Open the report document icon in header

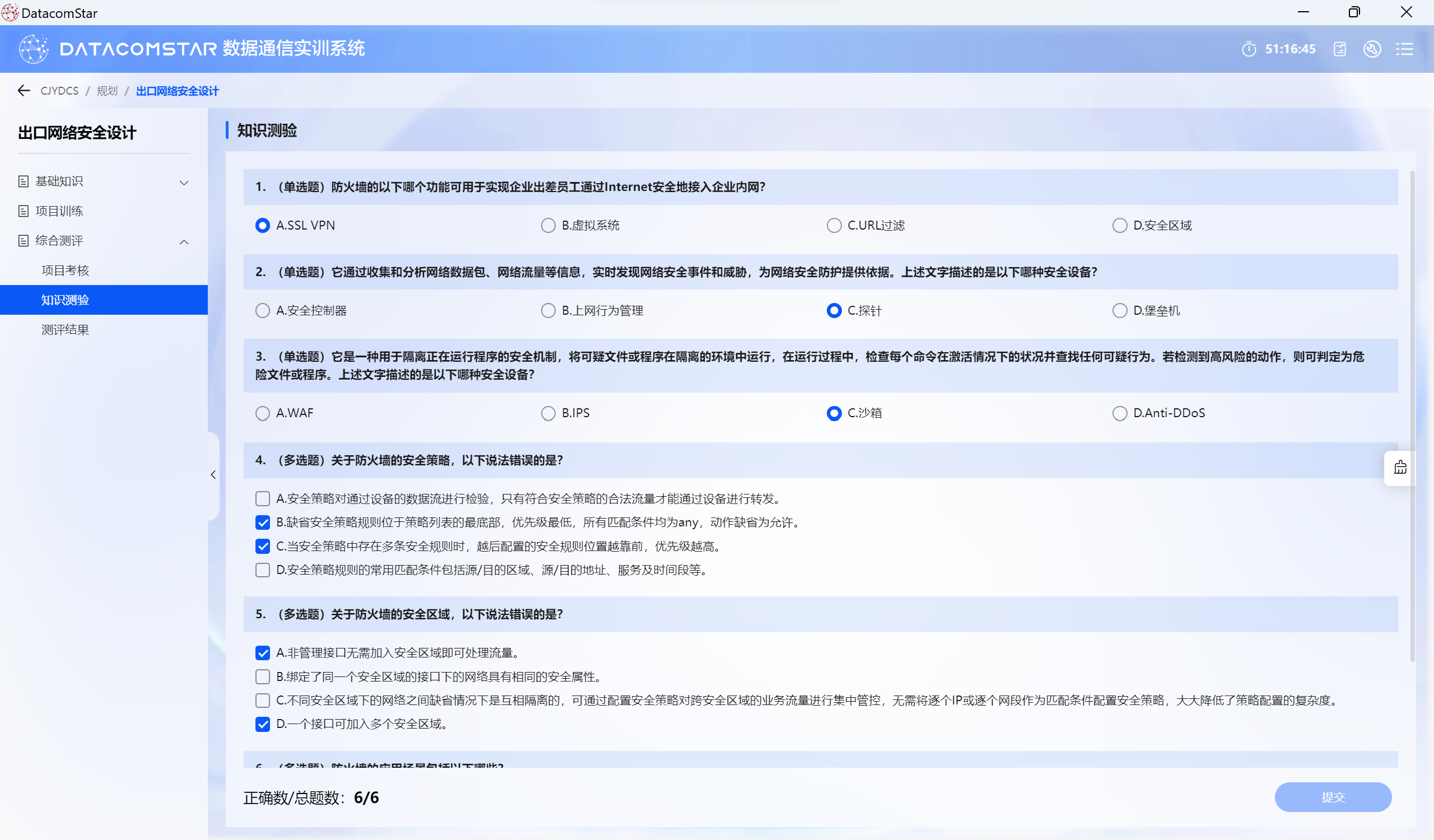(1339, 49)
